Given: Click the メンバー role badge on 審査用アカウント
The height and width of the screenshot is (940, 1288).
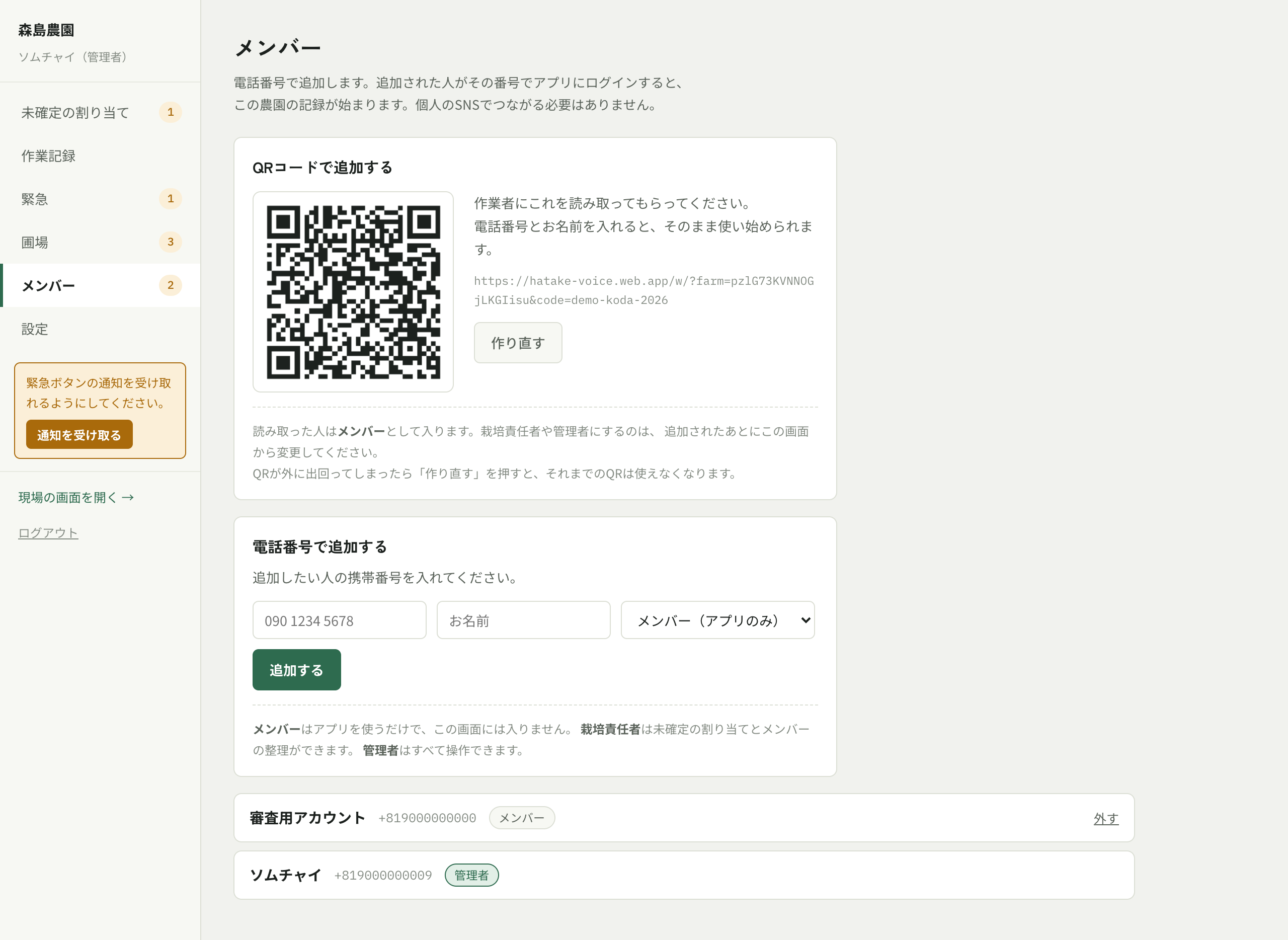Looking at the screenshot, I should click(522, 818).
